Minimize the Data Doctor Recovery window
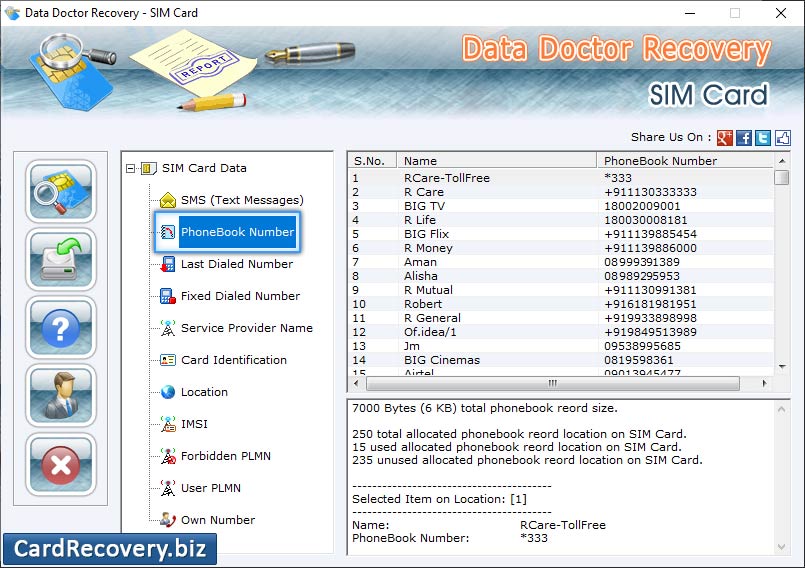This screenshot has width=805, height=568. 690,13
